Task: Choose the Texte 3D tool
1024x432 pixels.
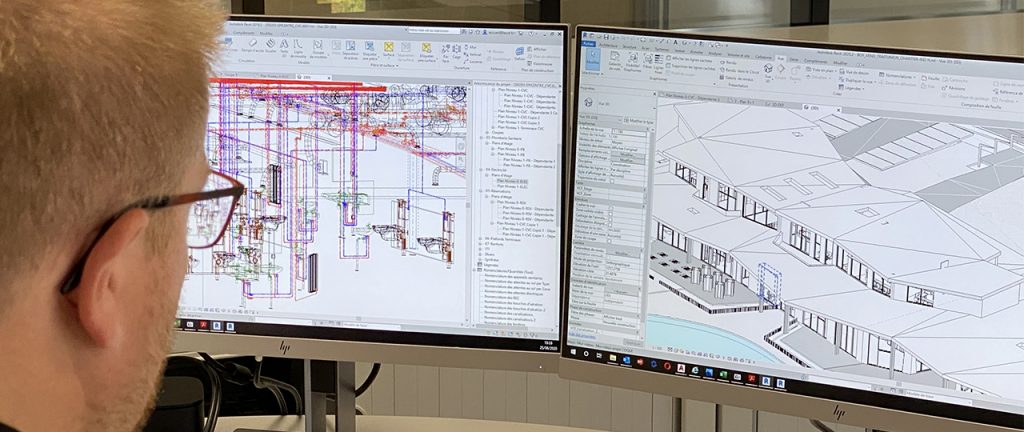Action: point(284,48)
